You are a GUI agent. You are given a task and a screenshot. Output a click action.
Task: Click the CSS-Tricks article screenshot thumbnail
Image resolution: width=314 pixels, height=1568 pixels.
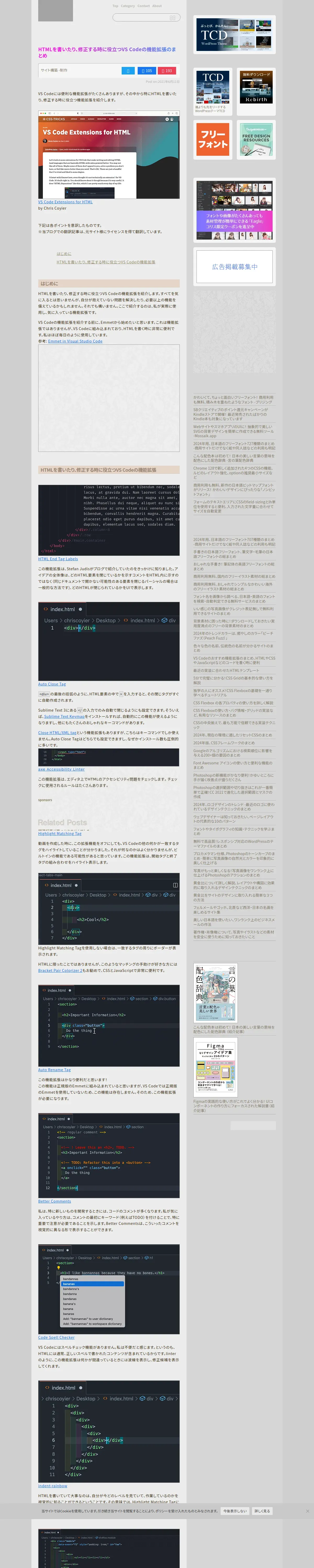[x=109, y=155]
